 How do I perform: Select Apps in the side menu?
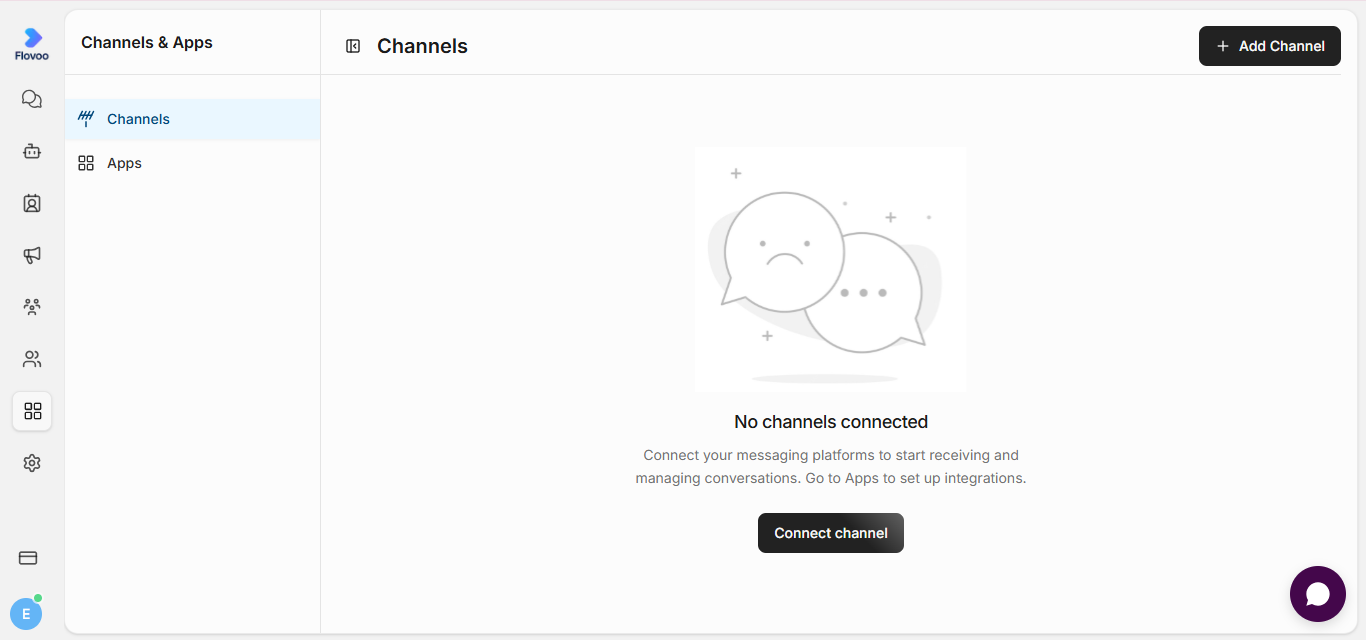pyautogui.click(x=193, y=163)
